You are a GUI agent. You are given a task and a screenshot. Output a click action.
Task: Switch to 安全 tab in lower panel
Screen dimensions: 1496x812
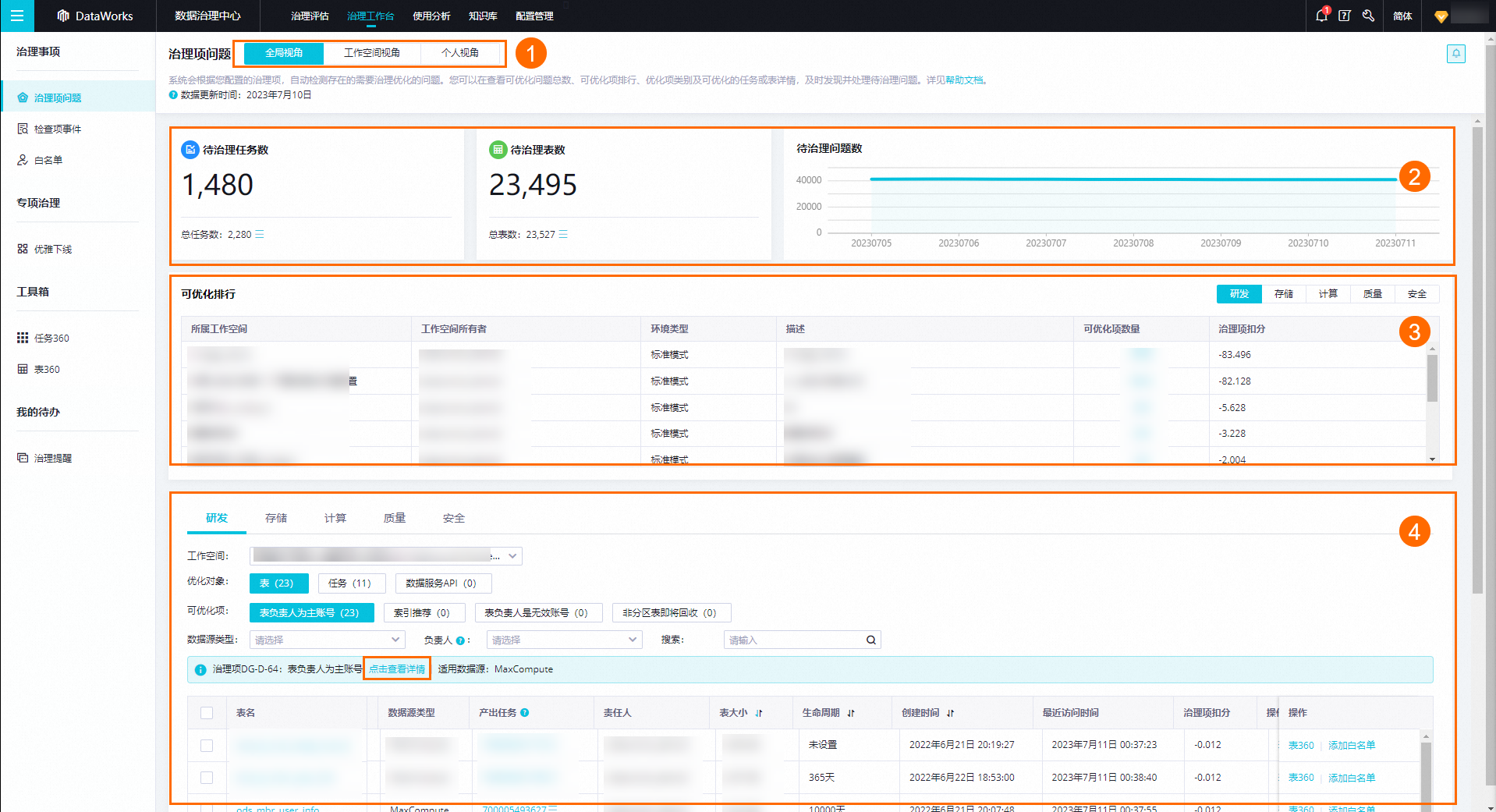click(x=454, y=518)
